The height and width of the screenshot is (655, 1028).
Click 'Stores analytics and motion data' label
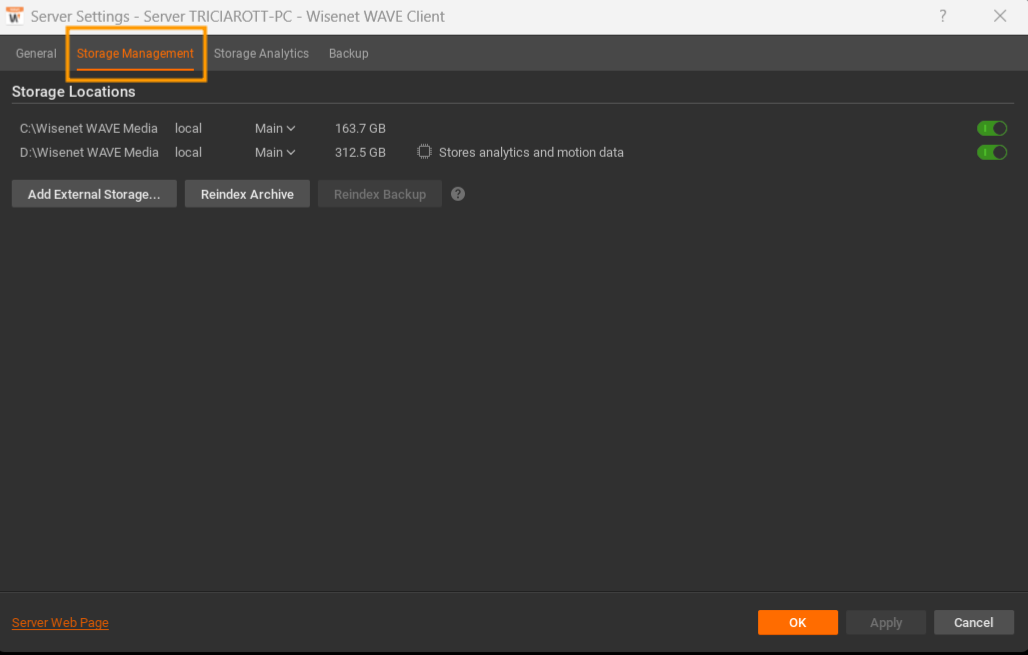pyautogui.click(x=531, y=152)
